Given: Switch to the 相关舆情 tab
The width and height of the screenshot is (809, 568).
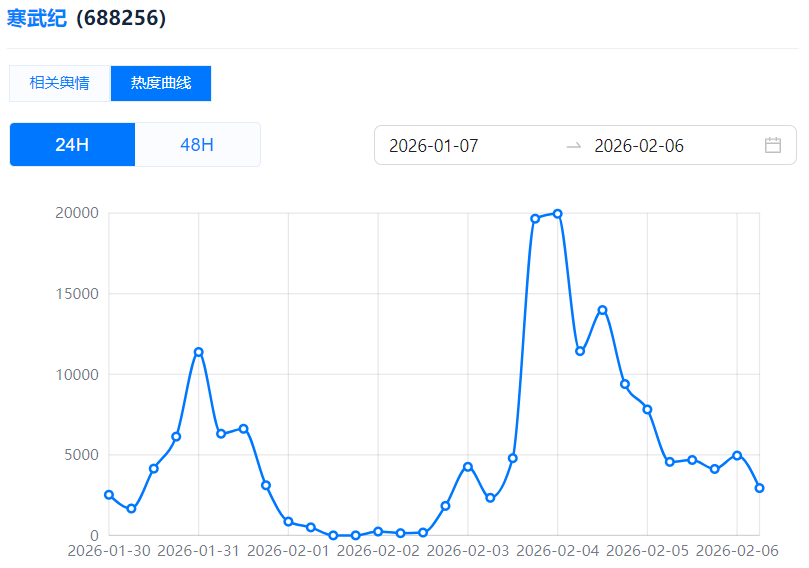Looking at the screenshot, I should click(59, 83).
